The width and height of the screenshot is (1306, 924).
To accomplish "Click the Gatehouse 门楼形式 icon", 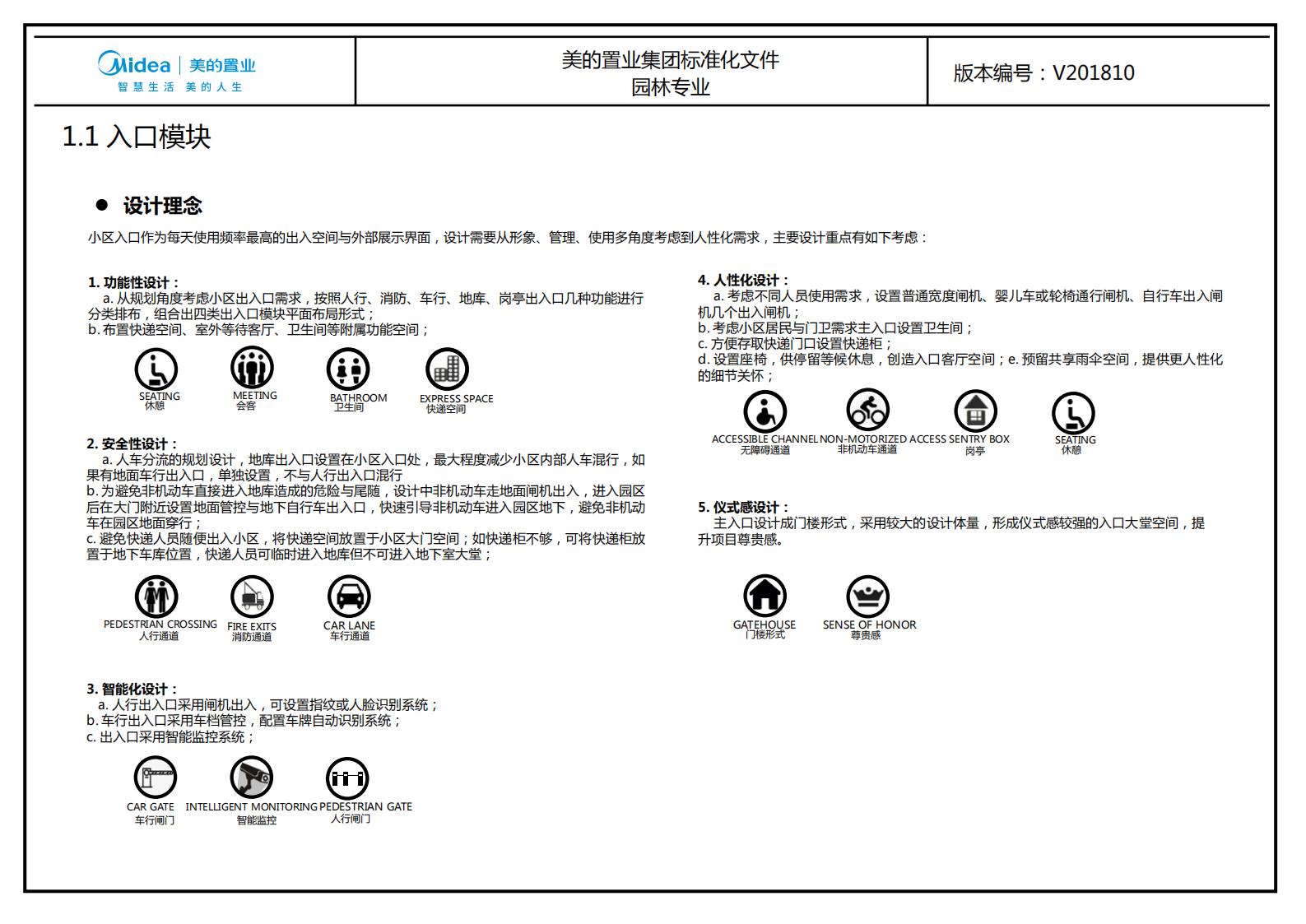I will (765, 596).
